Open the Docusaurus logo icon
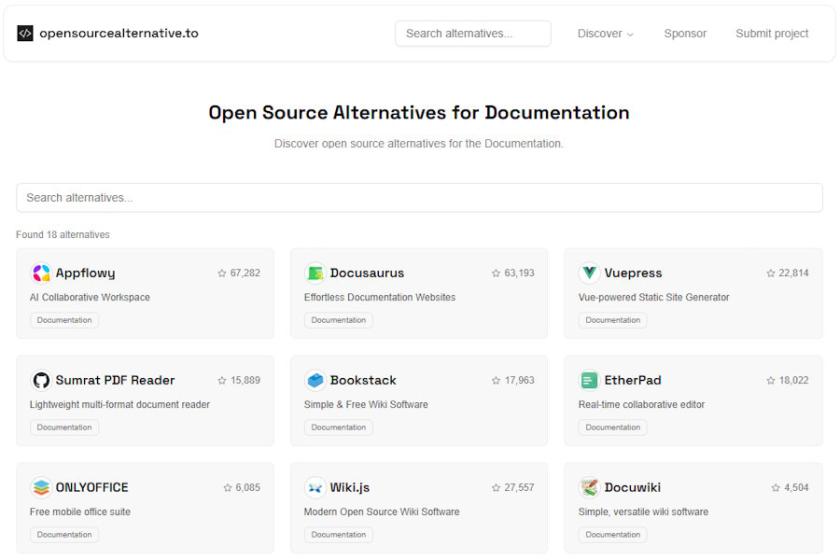The height and width of the screenshot is (560, 840). point(315,273)
